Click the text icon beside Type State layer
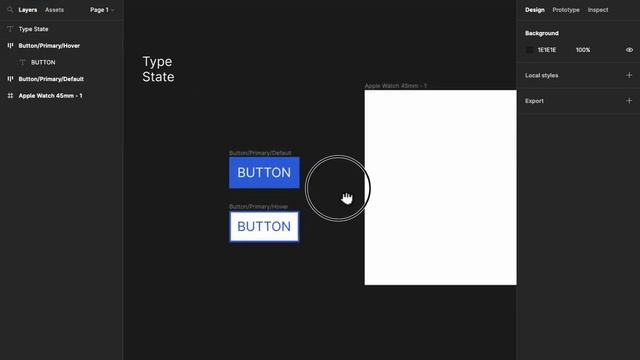The height and width of the screenshot is (360, 640). (x=10, y=29)
